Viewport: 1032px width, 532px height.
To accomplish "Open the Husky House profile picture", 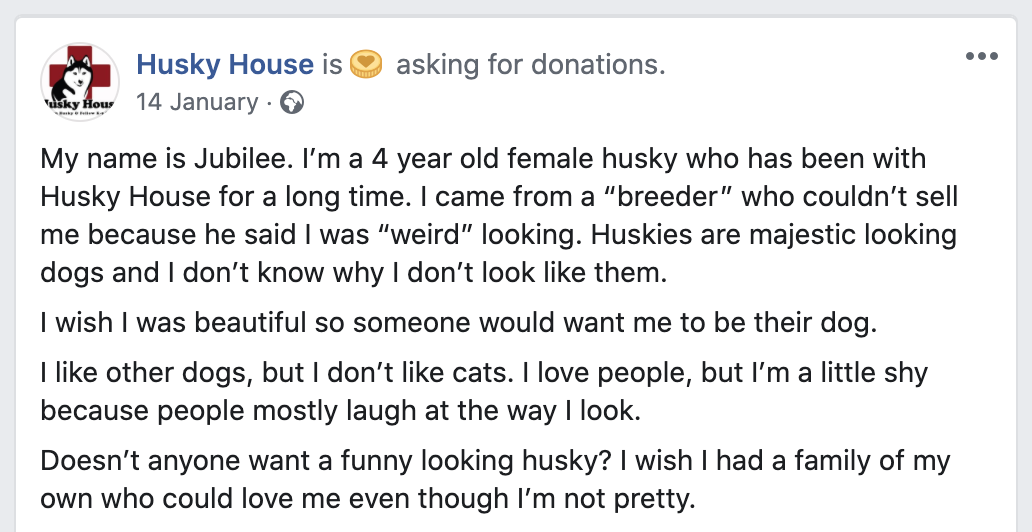I will pyautogui.click(x=78, y=83).
